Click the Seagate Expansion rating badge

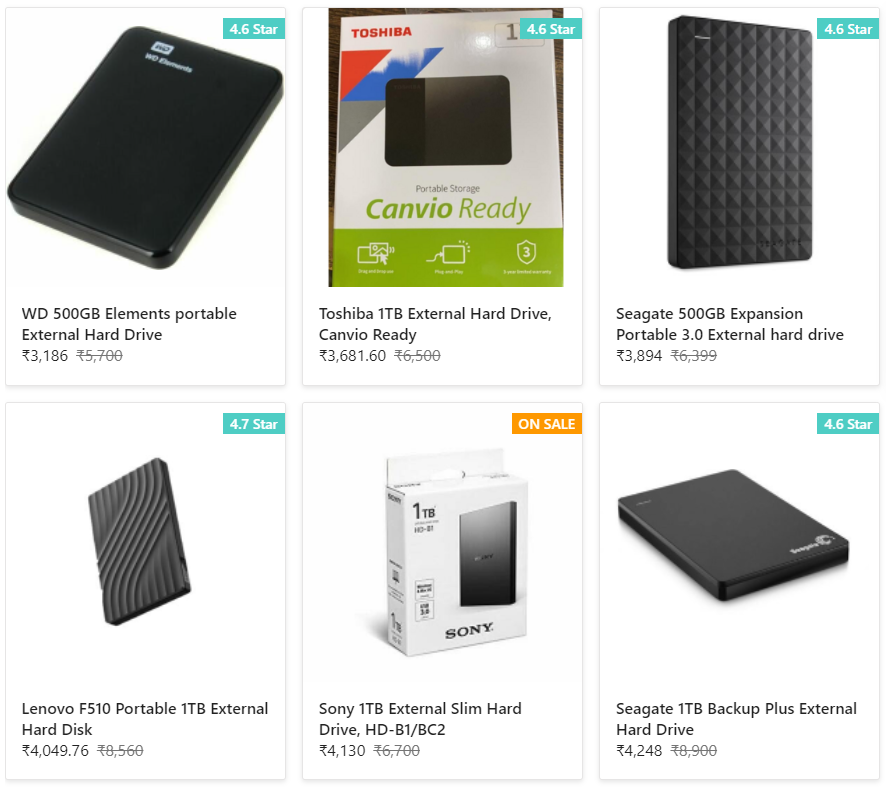coord(848,29)
